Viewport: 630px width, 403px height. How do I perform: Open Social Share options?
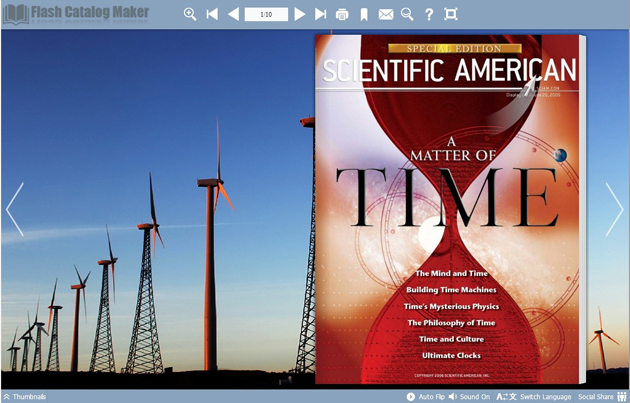(602, 397)
